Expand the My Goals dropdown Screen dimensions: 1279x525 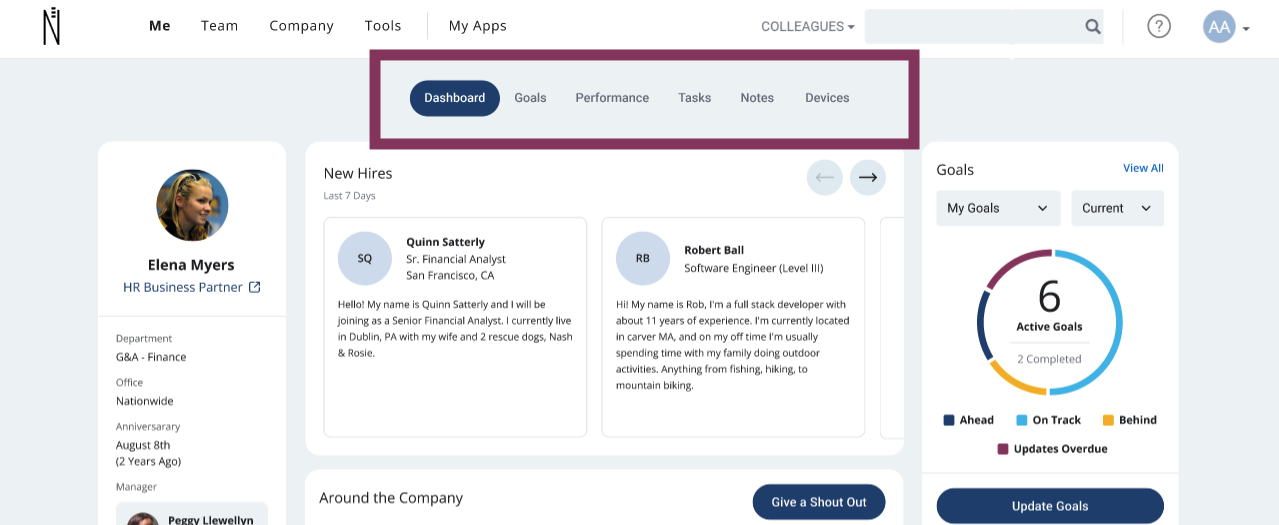tap(998, 208)
